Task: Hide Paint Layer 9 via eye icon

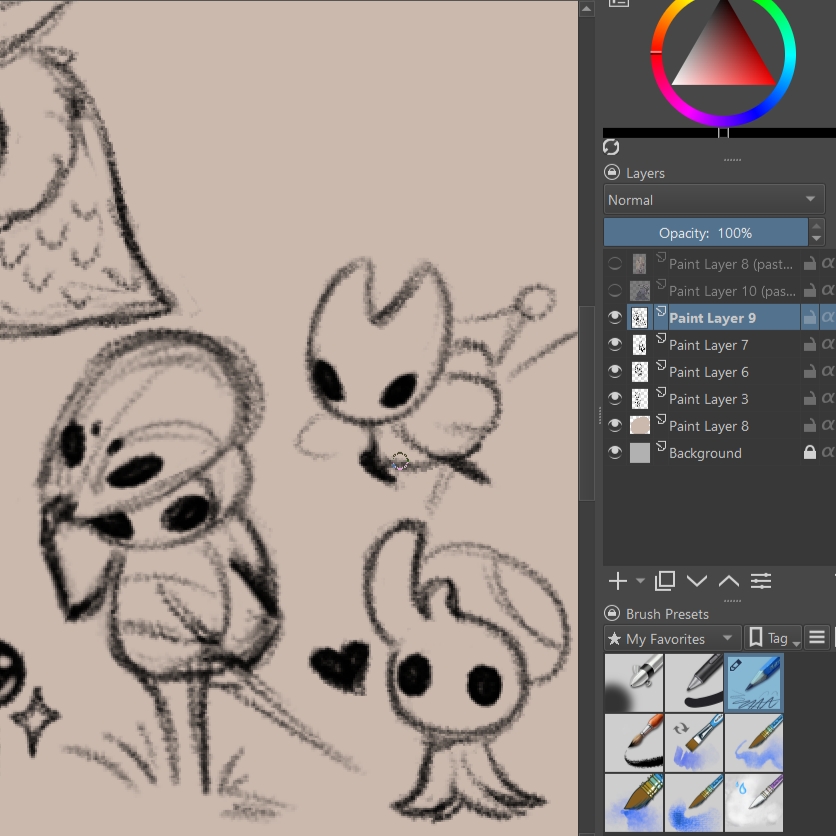Action: pos(615,318)
